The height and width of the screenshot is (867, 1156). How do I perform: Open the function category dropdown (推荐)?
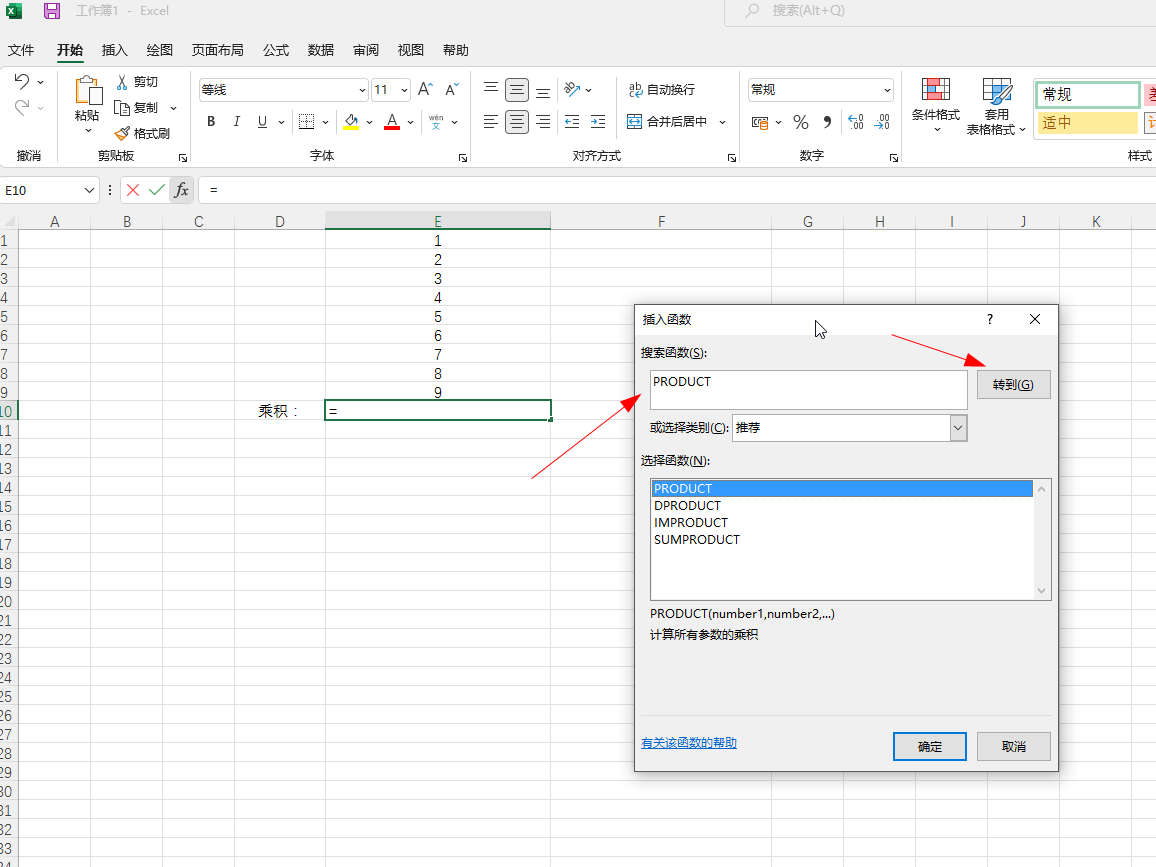pyautogui.click(x=958, y=428)
